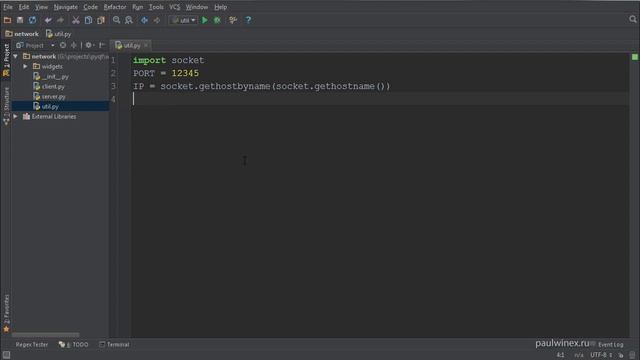Open the Edit menu
Viewport: 640px width, 360px height.
click(x=24, y=7)
